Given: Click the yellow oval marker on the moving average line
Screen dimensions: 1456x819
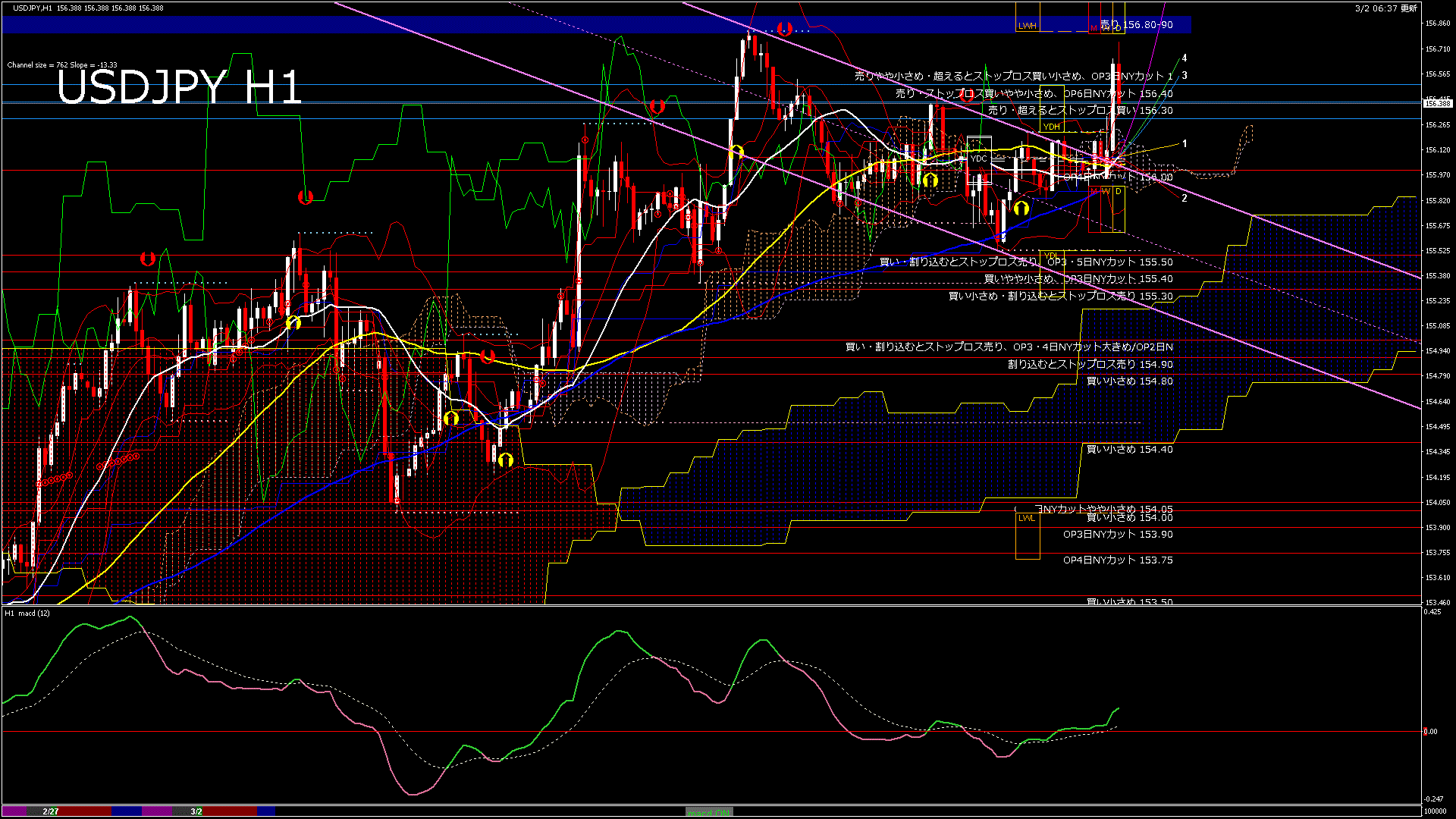Looking at the screenshot, I should click(295, 323).
